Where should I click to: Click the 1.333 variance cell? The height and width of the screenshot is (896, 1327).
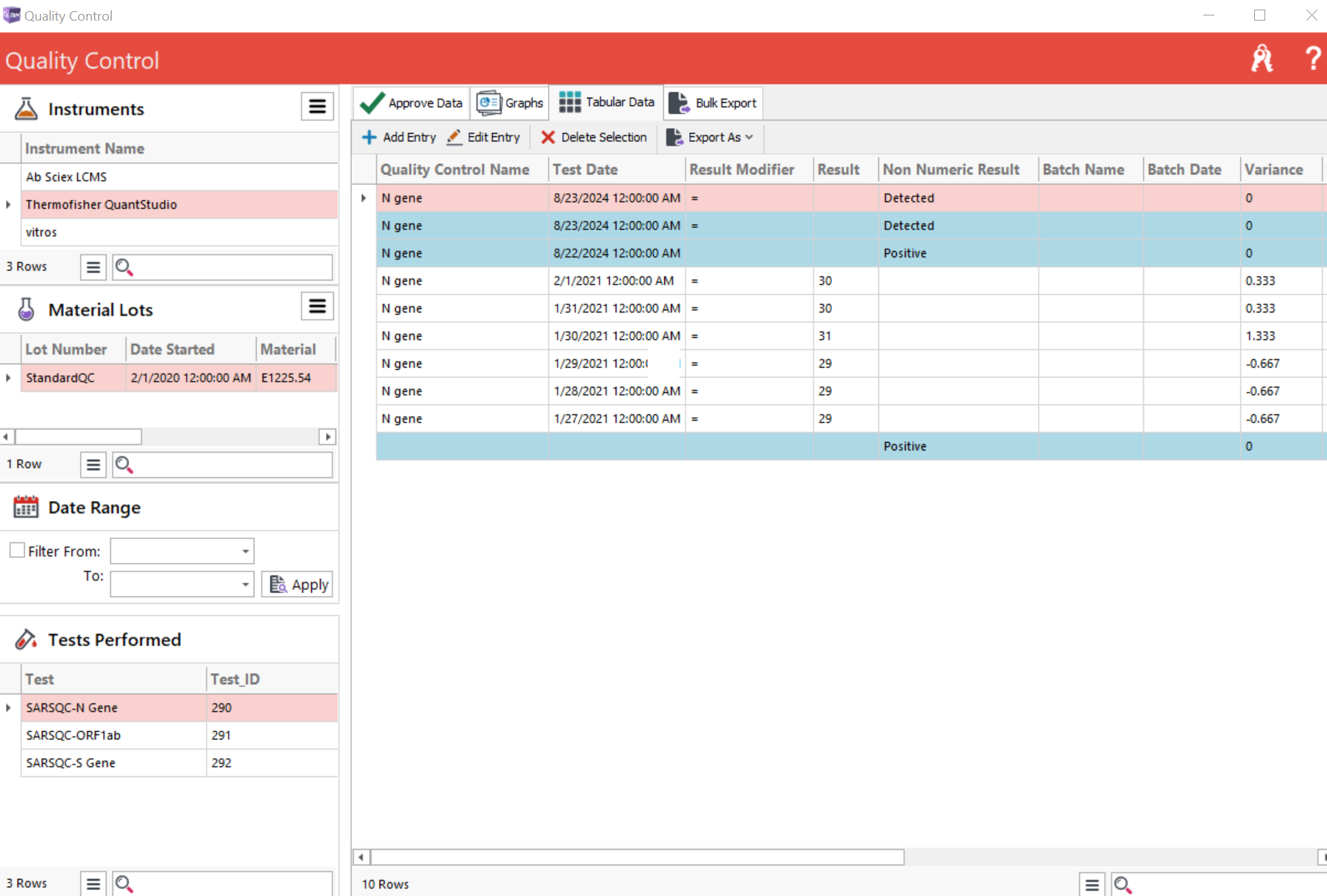1281,336
